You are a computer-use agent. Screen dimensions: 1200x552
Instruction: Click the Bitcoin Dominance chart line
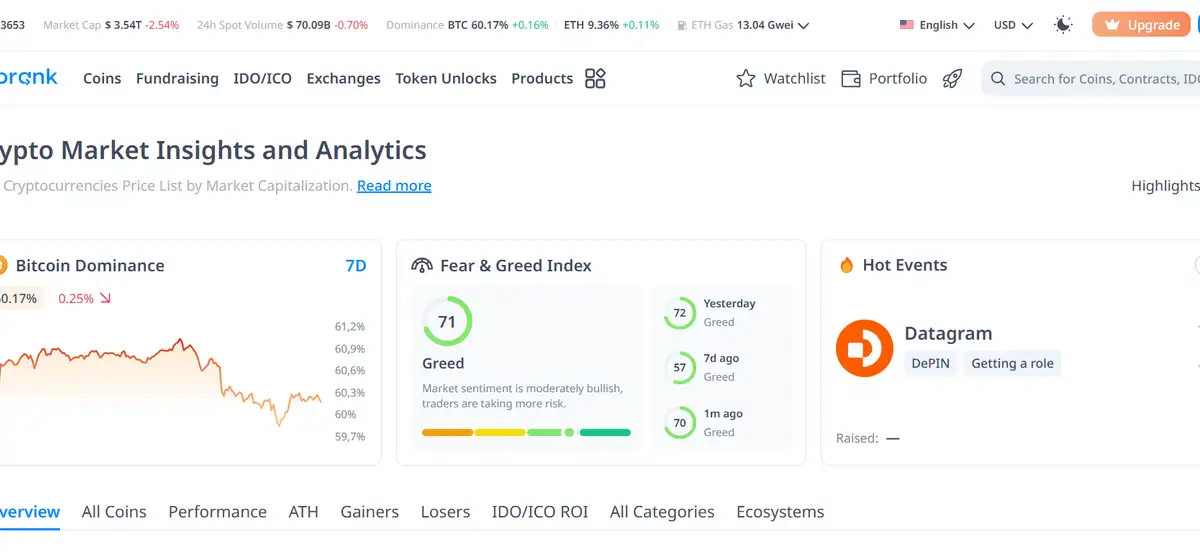[160, 380]
